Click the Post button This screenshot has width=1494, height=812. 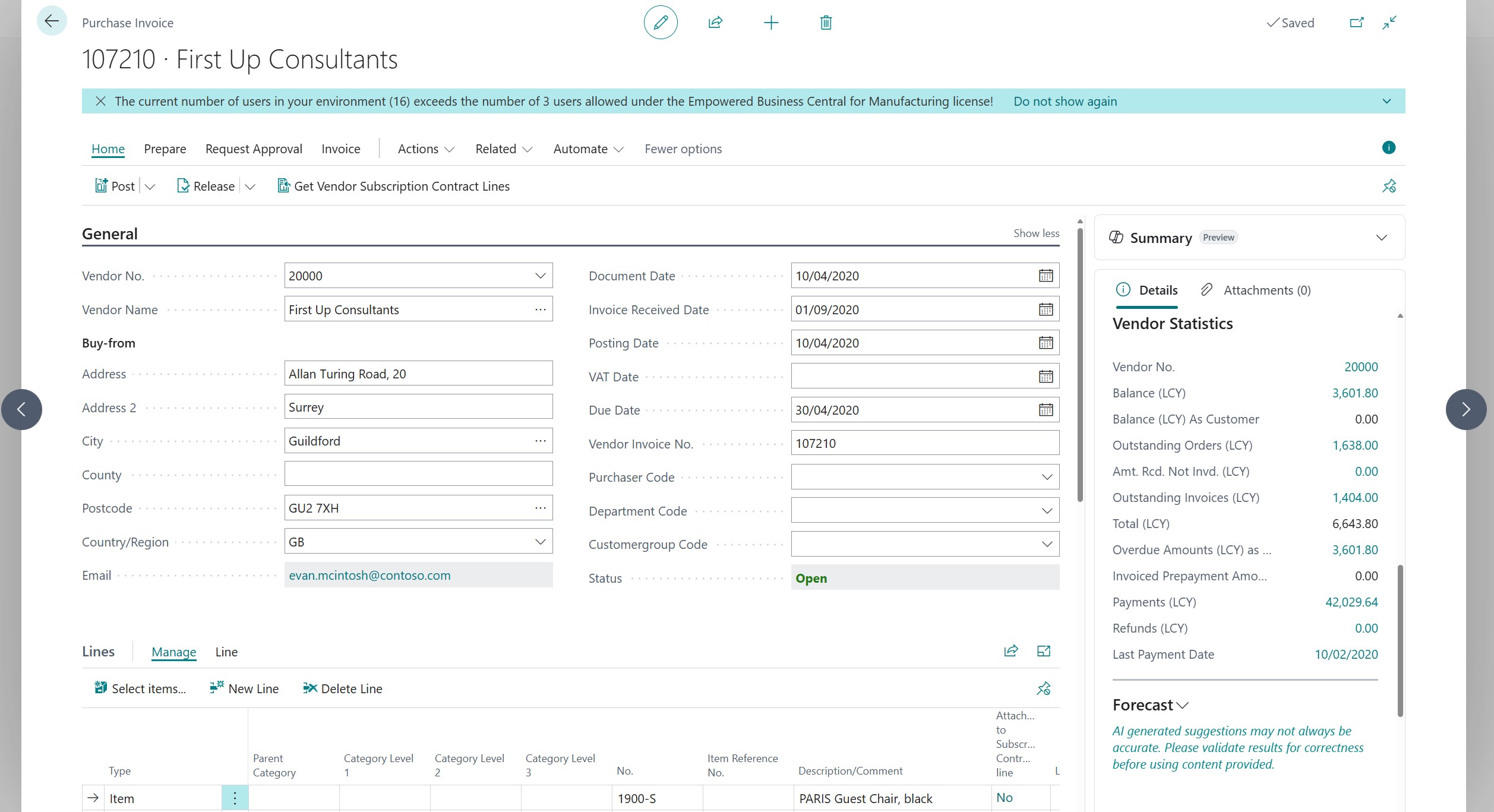point(115,186)
